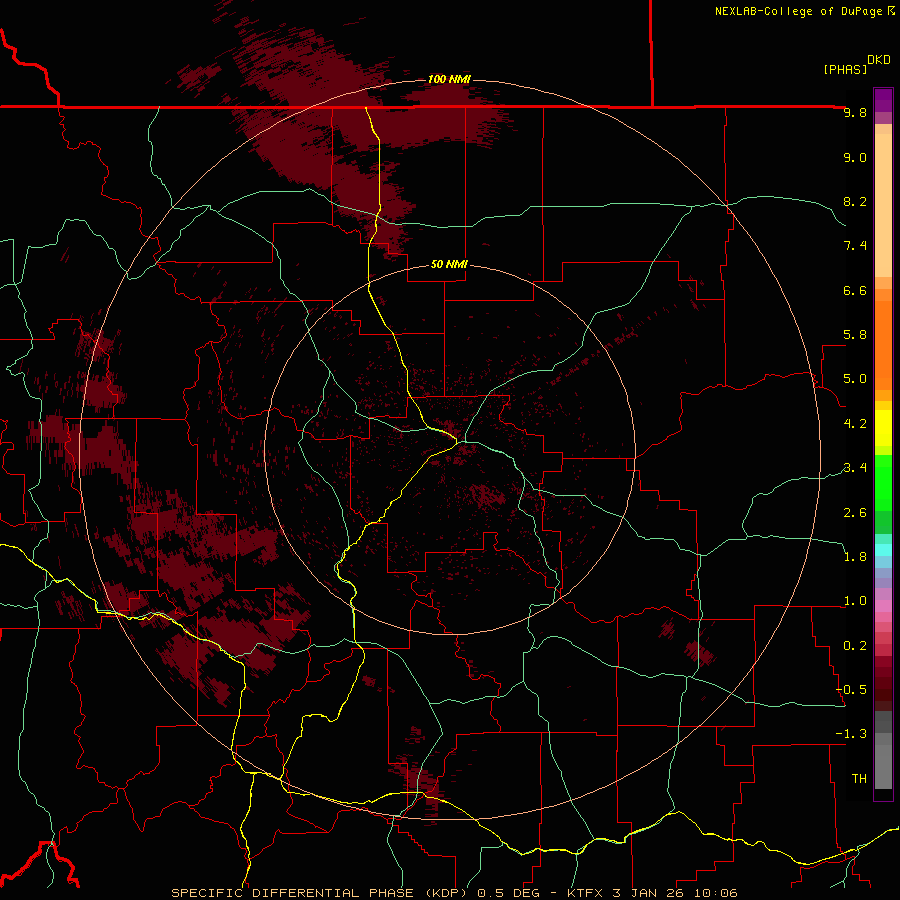Viewport: 900px width, 900px height.
Task: Click the 3 JAN 26 10:06 timestamp
Action: point(676,893)
